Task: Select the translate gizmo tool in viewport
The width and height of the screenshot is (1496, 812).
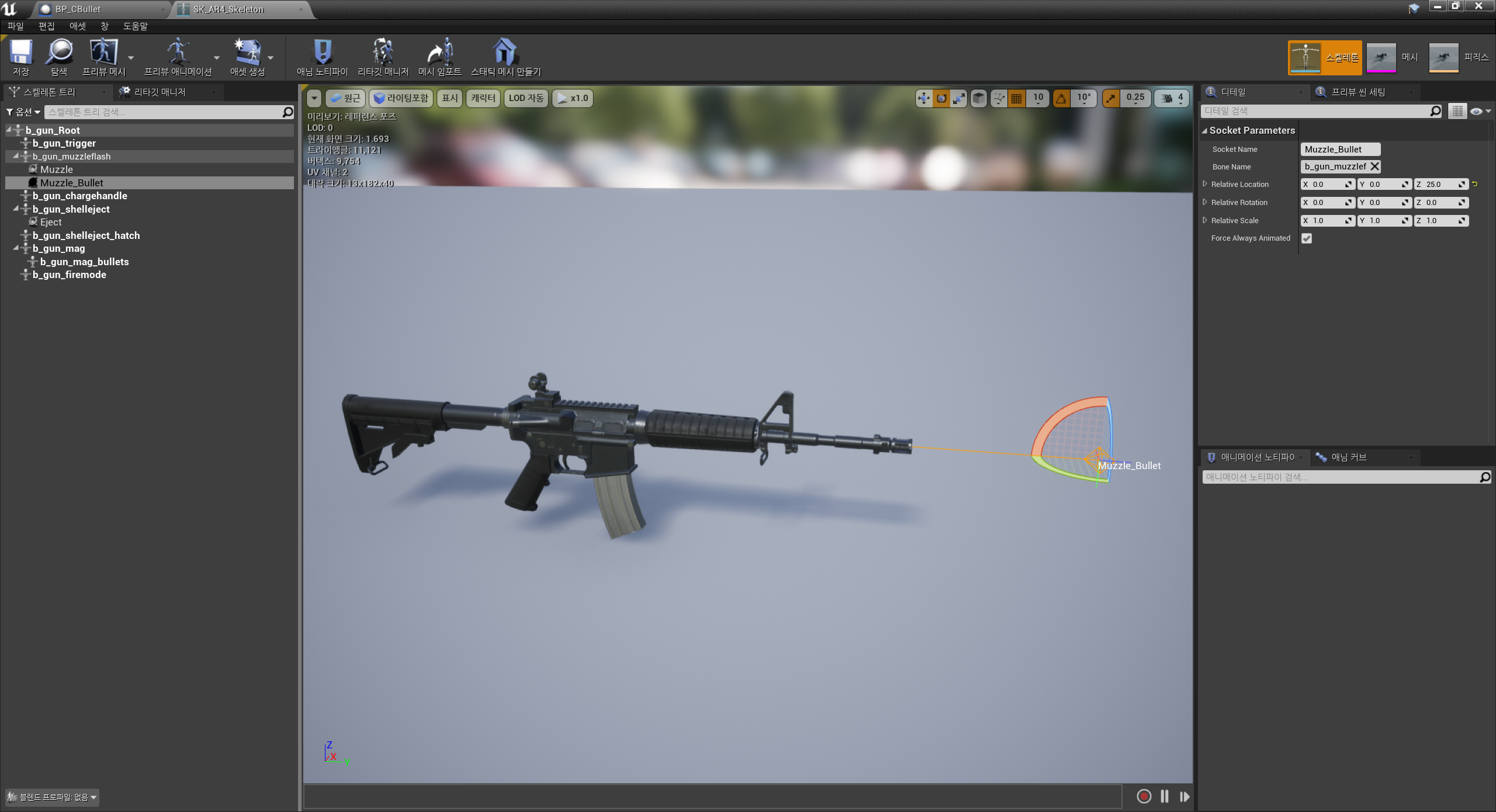Action: pos(923,98)
